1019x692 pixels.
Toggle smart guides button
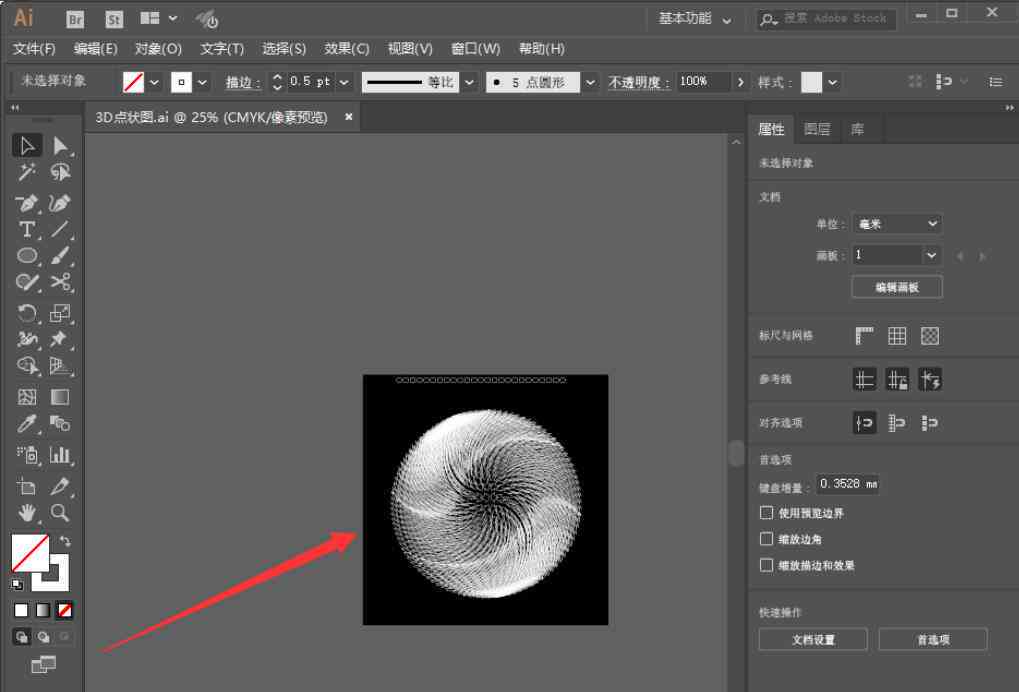tap(930, 379)
